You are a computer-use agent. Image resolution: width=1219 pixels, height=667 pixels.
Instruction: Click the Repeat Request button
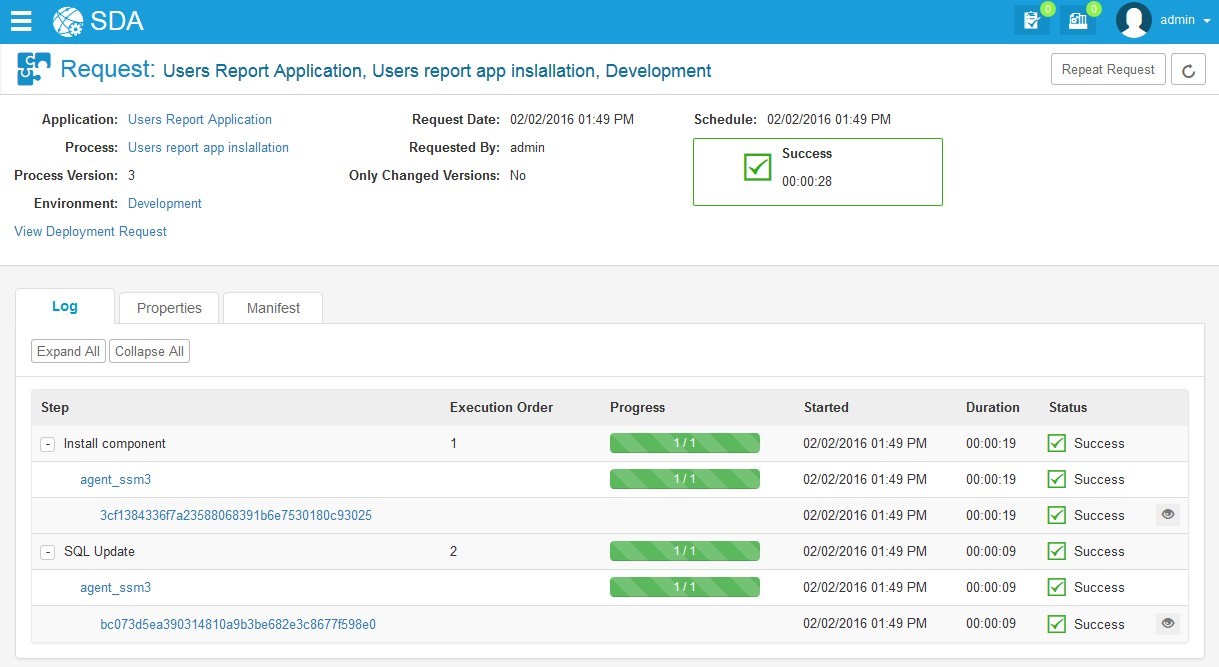point(1108,69)
